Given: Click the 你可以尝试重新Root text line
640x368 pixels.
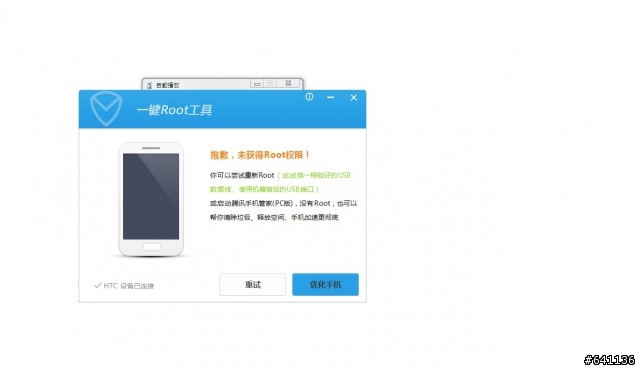Looking at the screenshot, I should tap(242, 175).
